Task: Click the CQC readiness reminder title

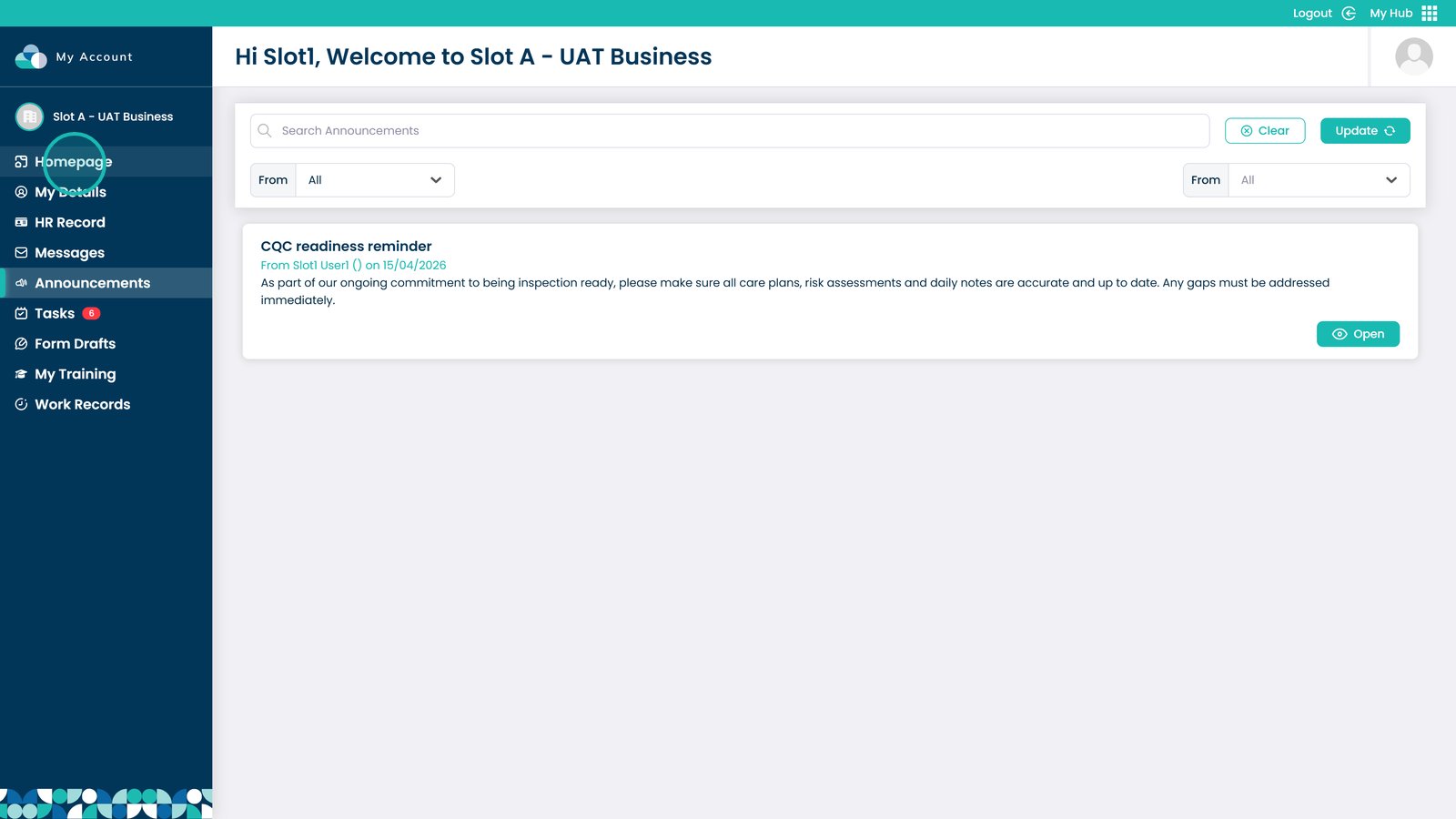Action: point(346,246)
